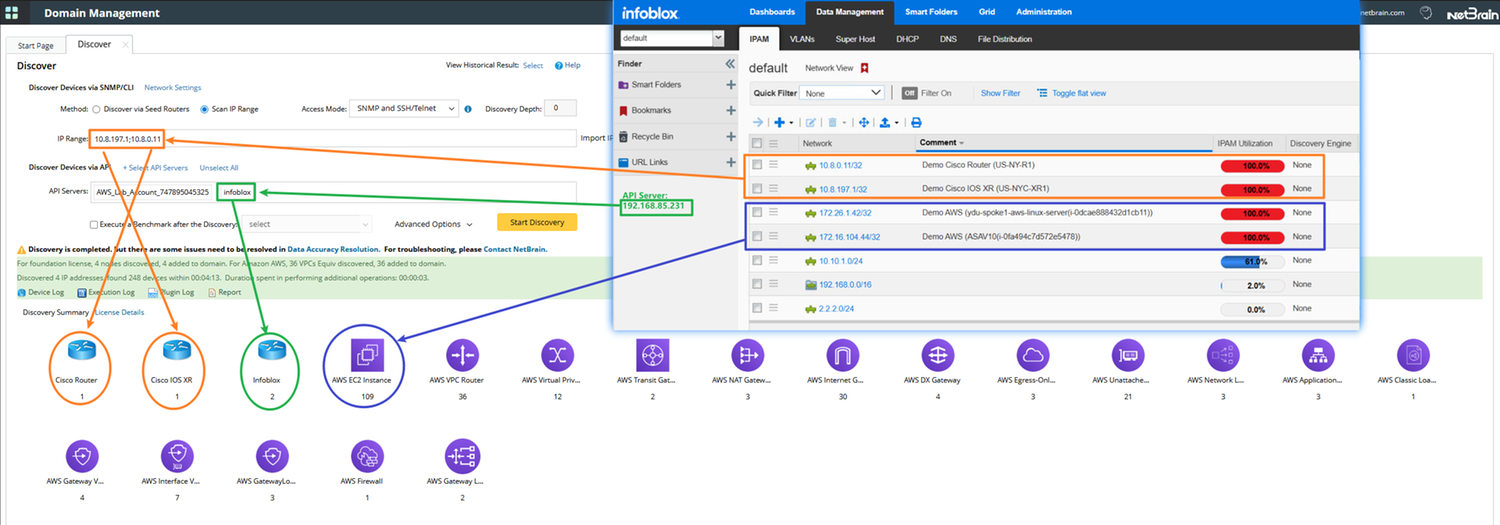Switch to the Start Page tab
The height and width of the screenshot is (525, 1500).
coord(36,45)
